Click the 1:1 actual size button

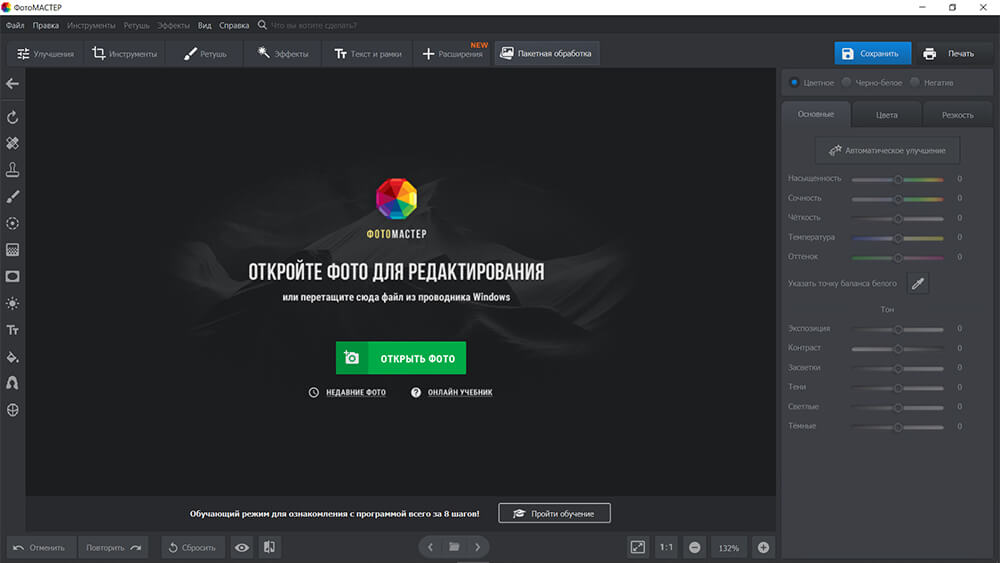tap(666, 547)
